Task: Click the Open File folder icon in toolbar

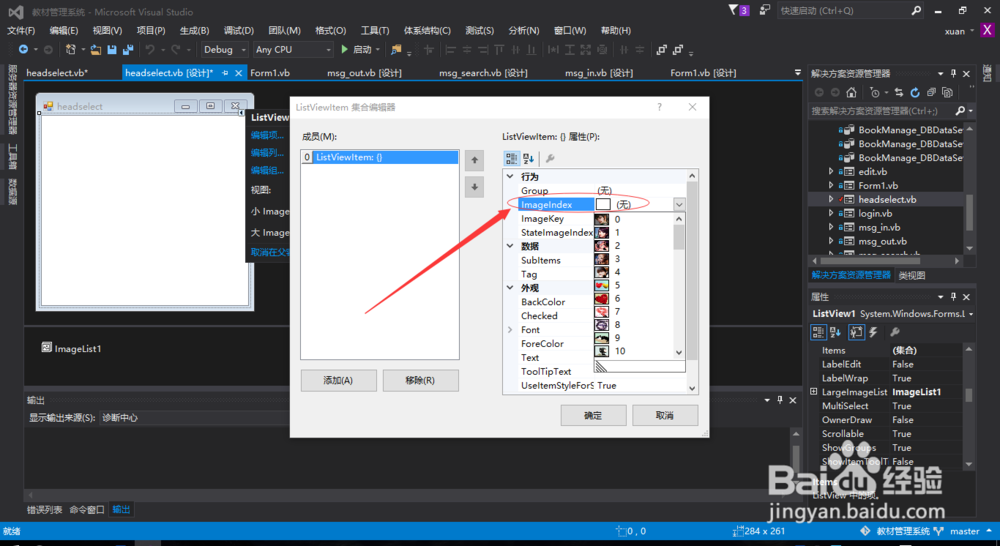Action: point(96,50)
